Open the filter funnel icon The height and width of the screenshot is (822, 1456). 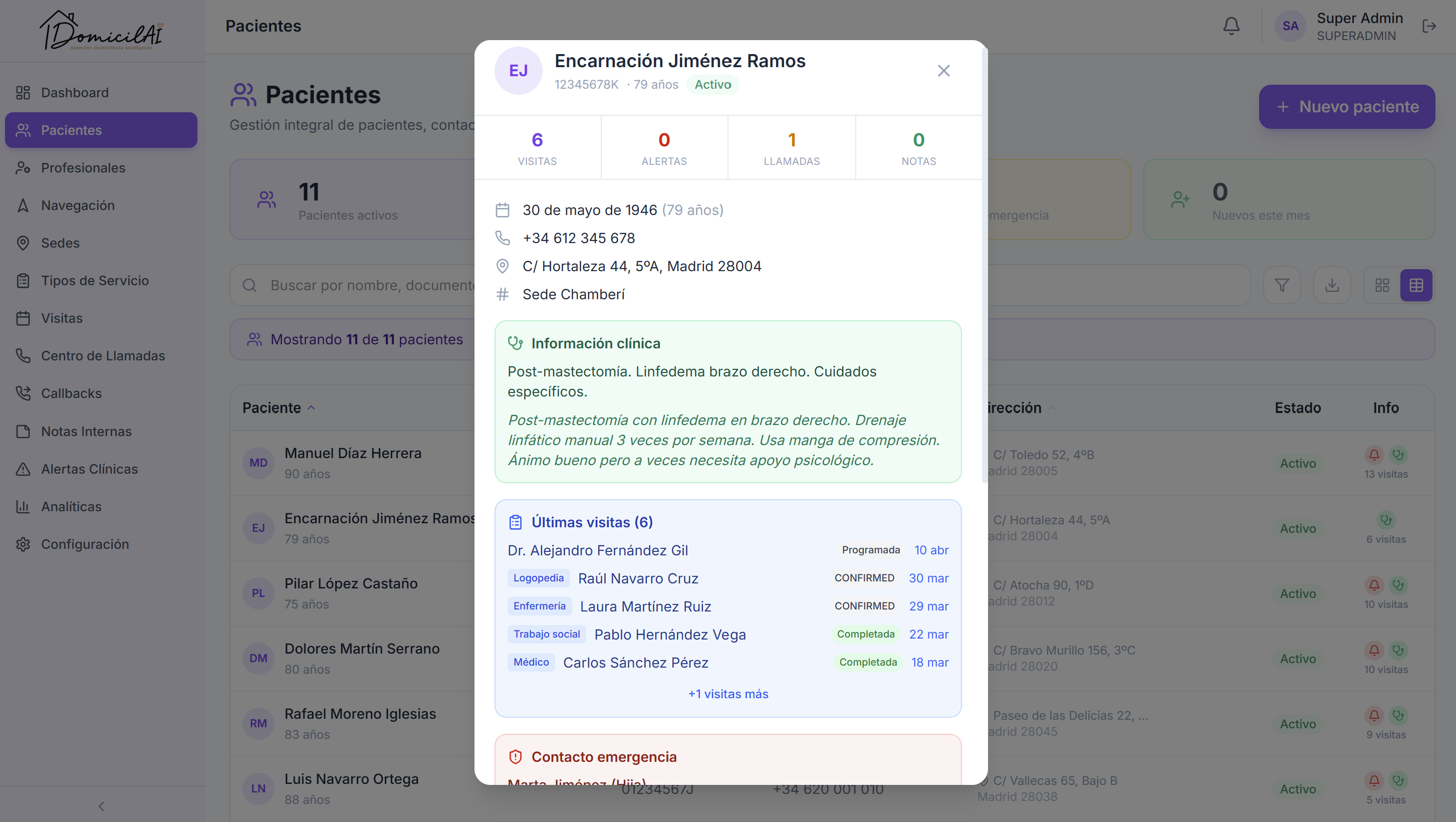click(x=1282, y=286)
